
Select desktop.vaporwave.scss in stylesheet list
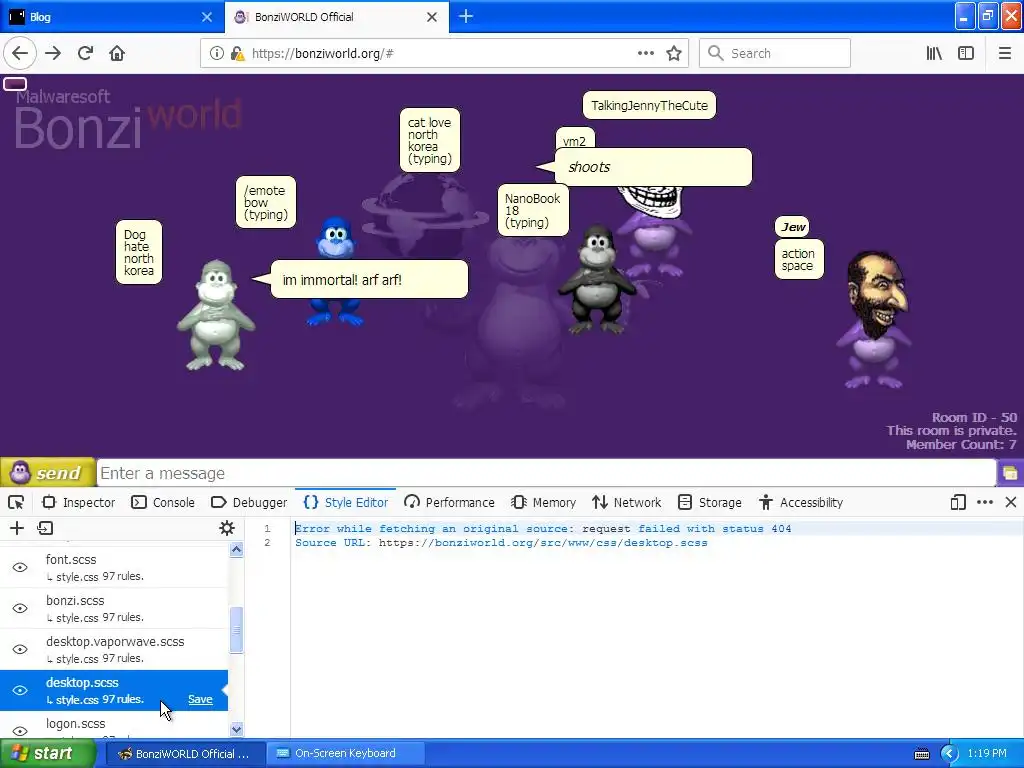(x=114, y=649)
